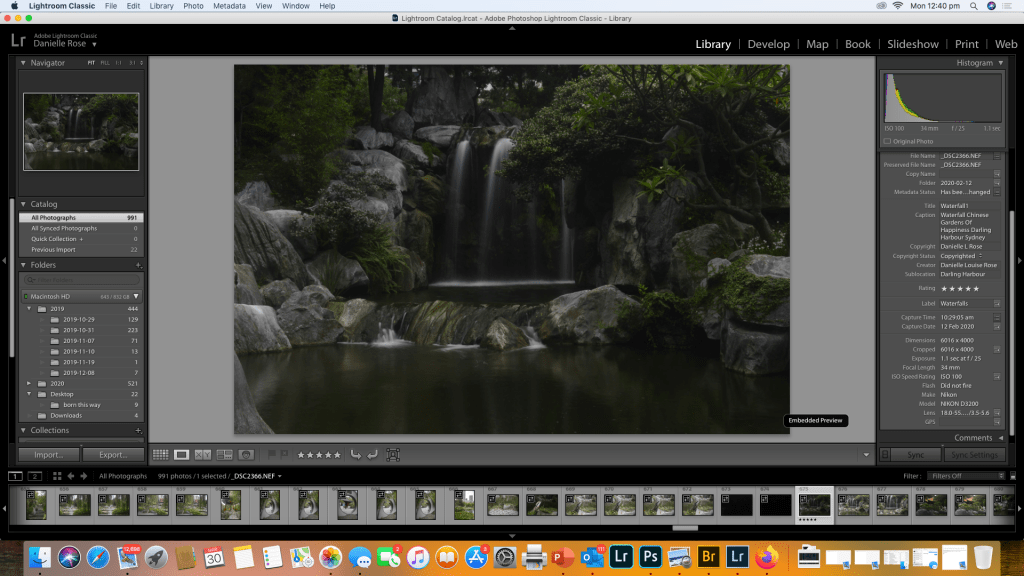Screen dimensions: 1024x576
Task: Open the Filters Off dropdown
Action: [965, 476]
